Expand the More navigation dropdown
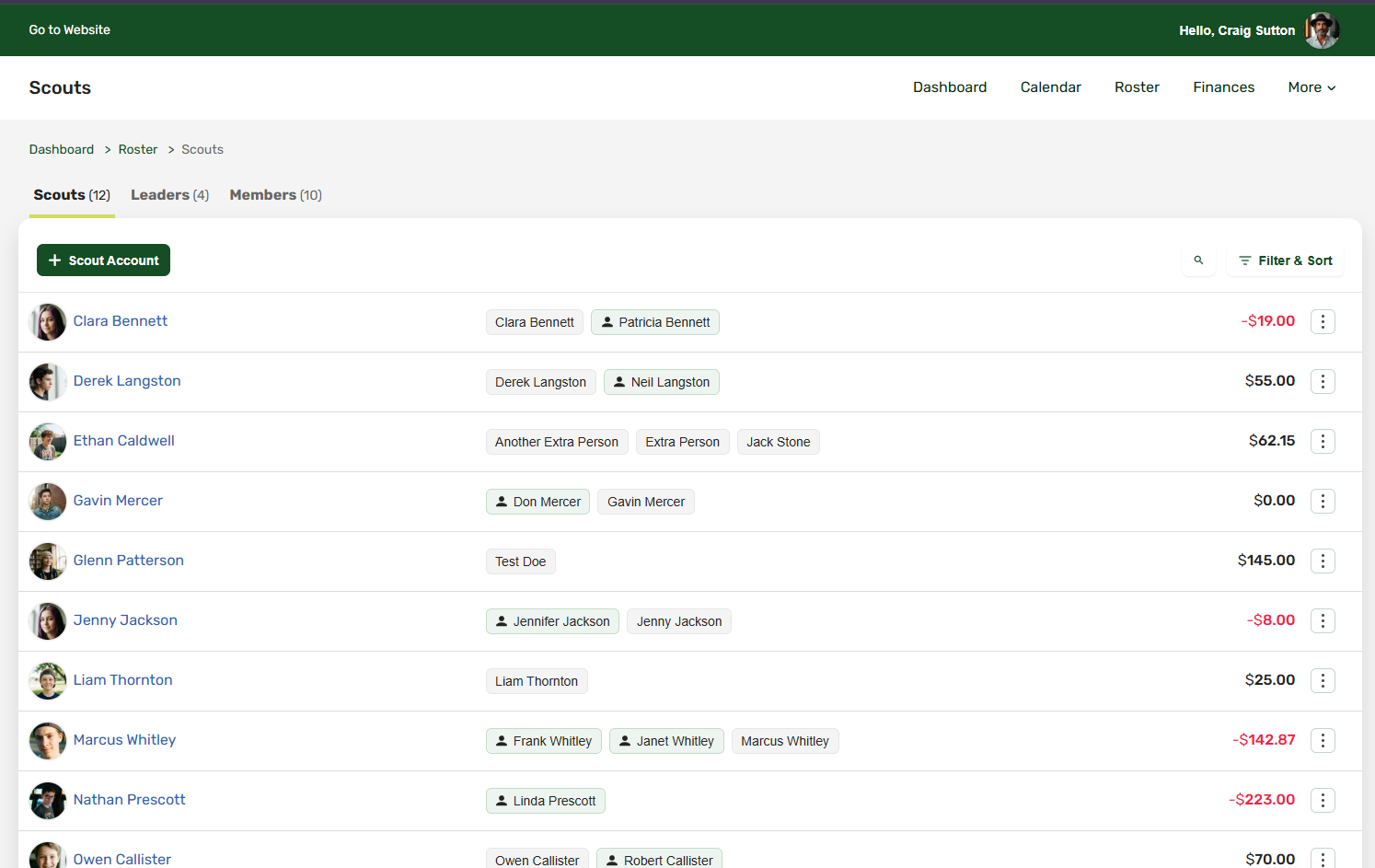Image resolution: width=1375 pixels, height=868 pixels. pyautogui.click(x=1311, y=87)
